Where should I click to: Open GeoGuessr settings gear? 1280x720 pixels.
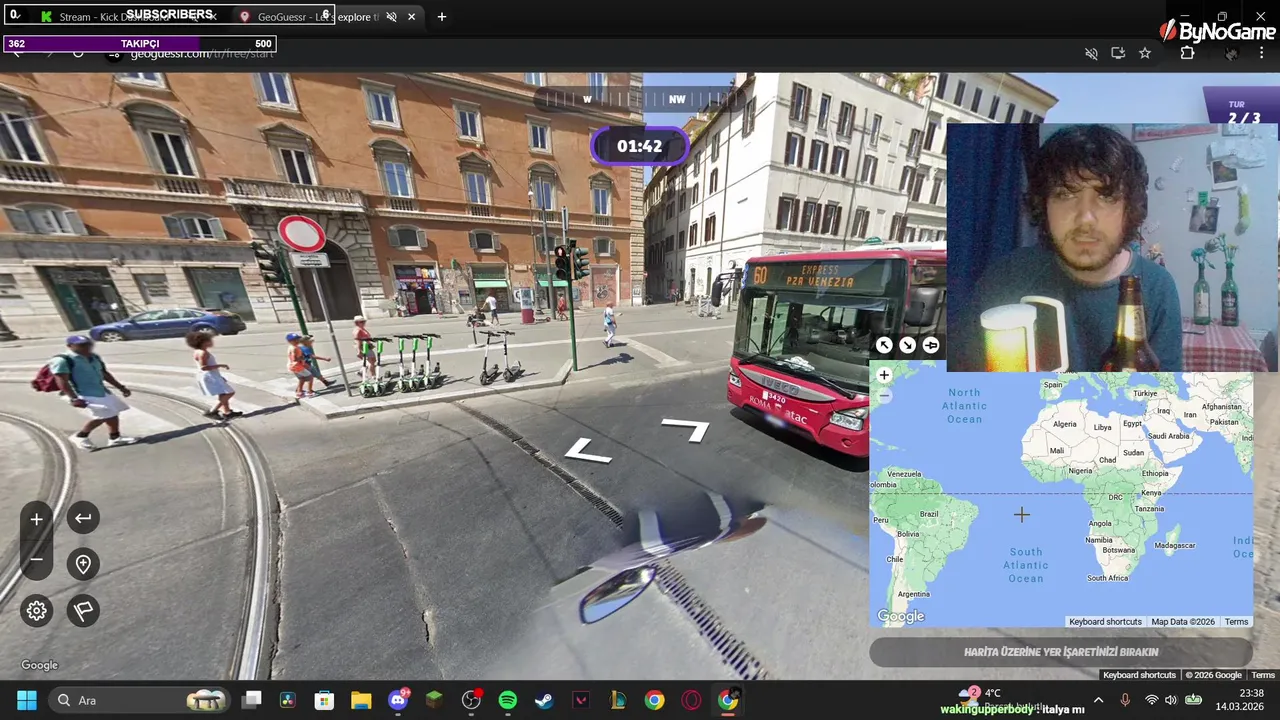pyautogui.click(x=37, y=611)
